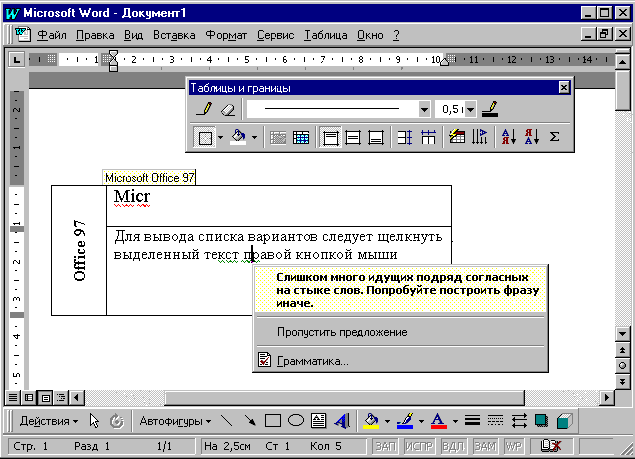Select the Oval drawing tool

pyautogui.click(x=296, y=421)
